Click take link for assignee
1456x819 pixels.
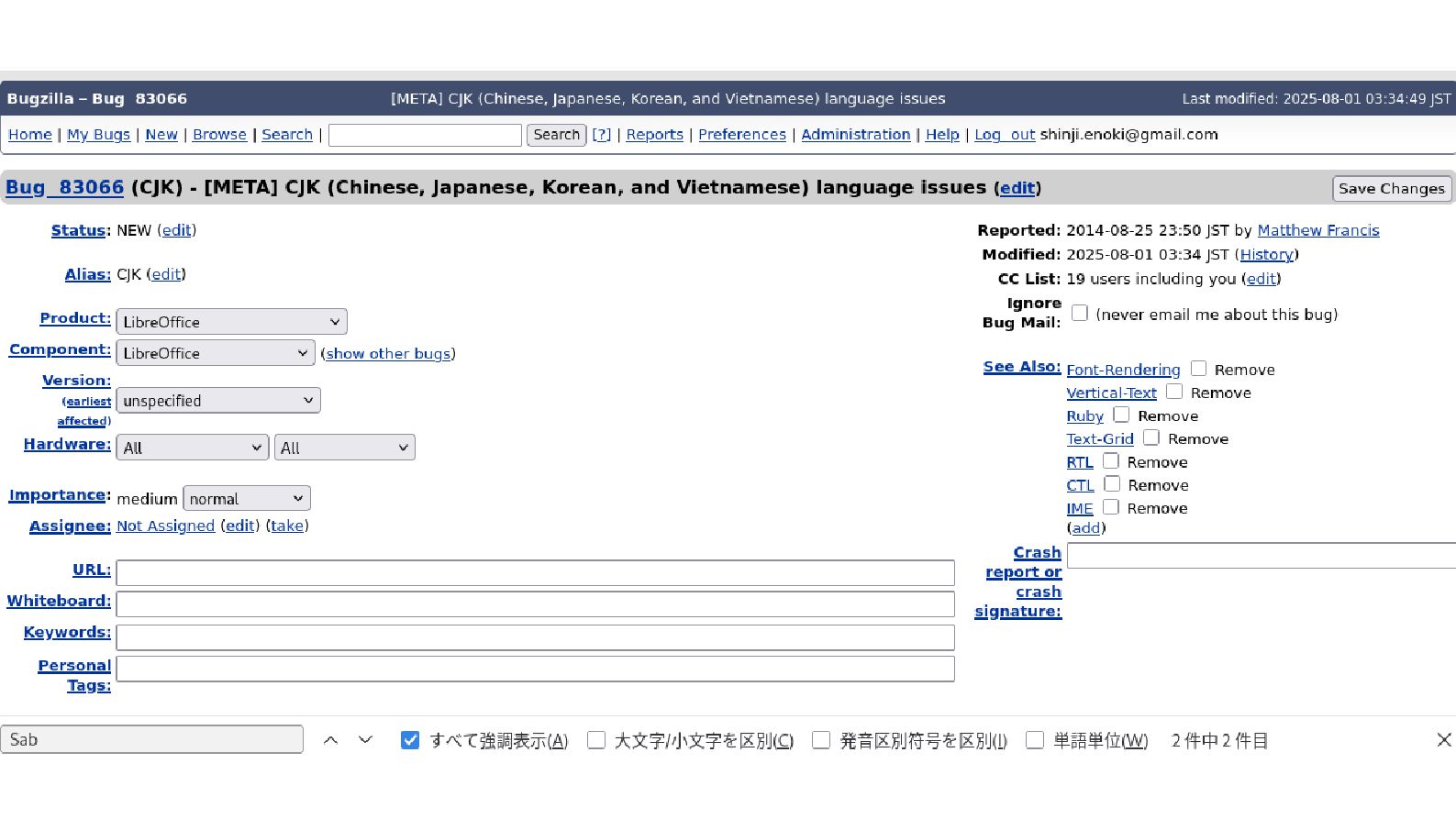[287, 526]
